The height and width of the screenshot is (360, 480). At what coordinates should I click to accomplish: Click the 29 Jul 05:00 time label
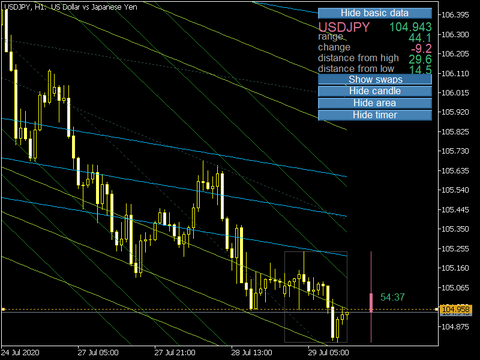coord(328,353)
